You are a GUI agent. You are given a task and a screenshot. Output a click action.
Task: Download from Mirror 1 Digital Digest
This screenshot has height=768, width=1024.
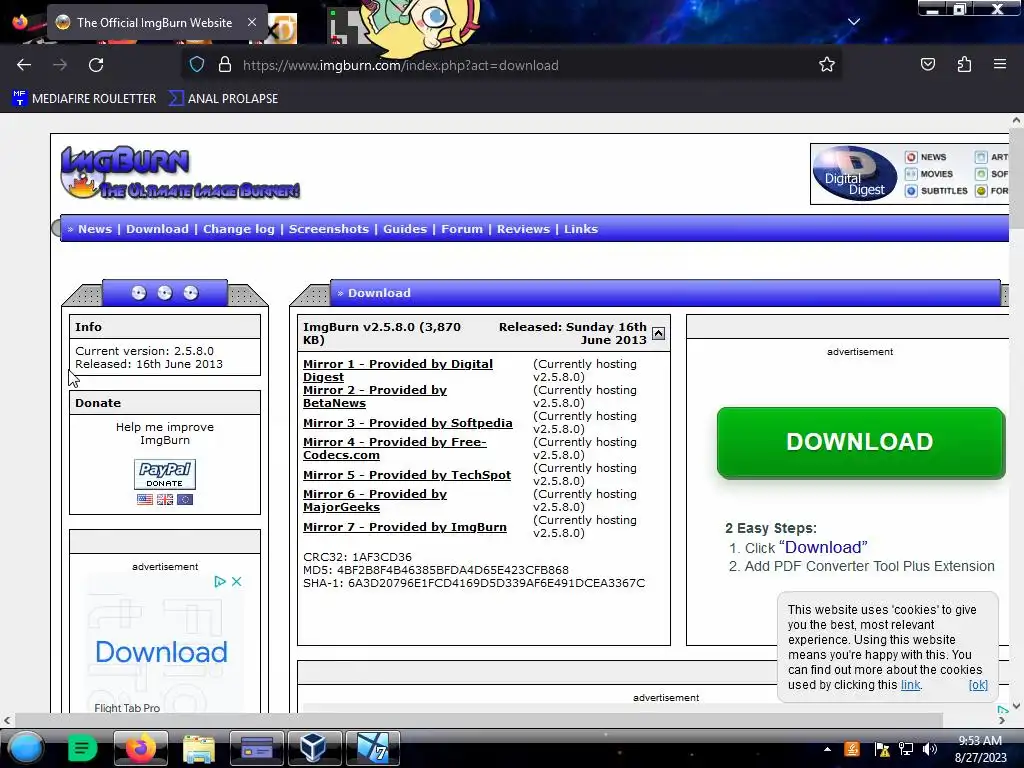coord(398,370)
